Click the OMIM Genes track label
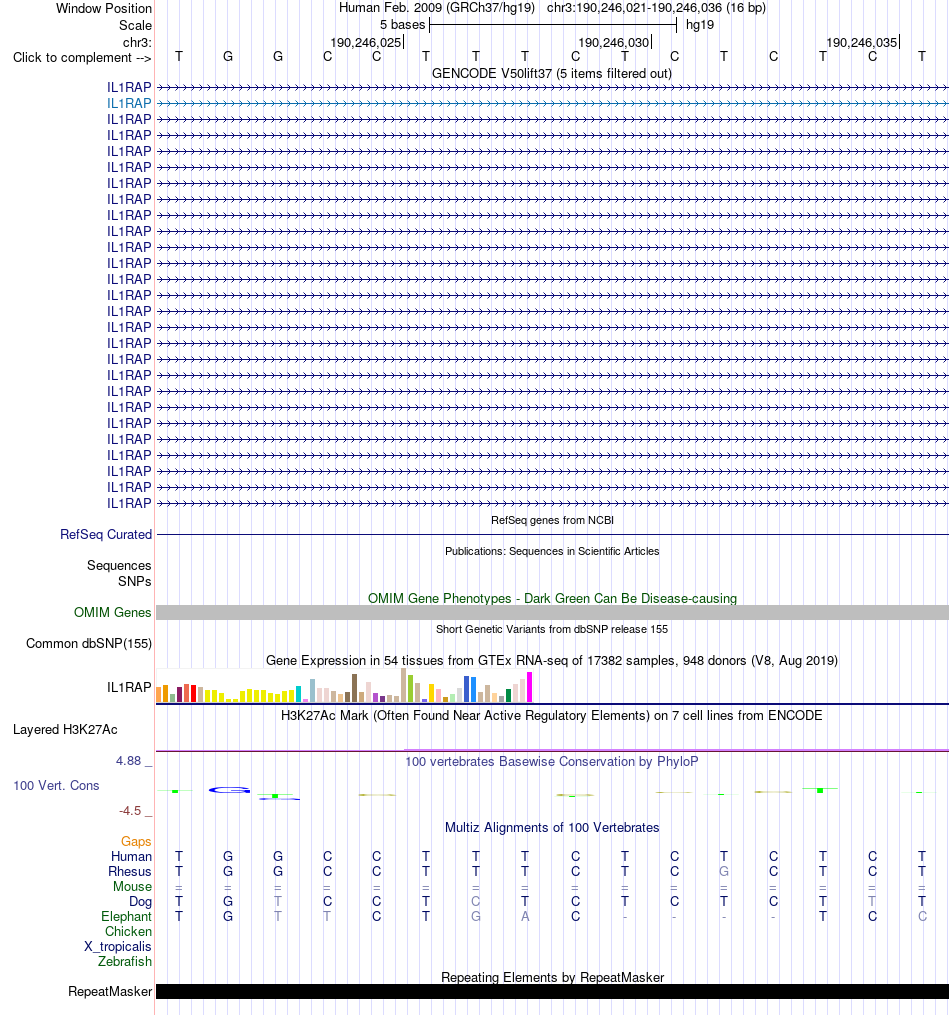This screenshot has width=950, height=1015. pos(113,612)
